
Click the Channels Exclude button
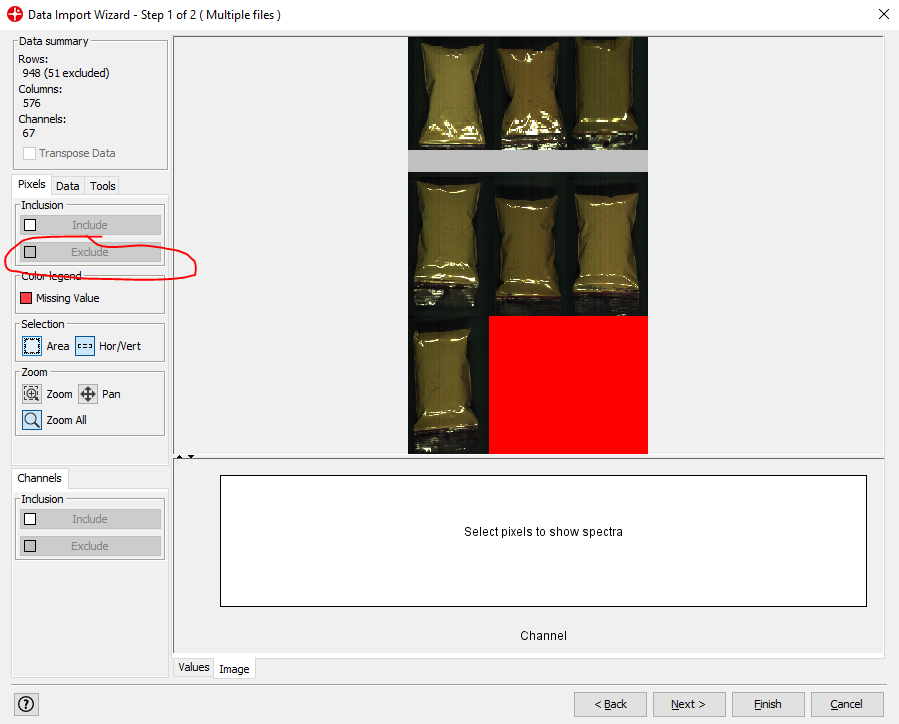point(90,546)
